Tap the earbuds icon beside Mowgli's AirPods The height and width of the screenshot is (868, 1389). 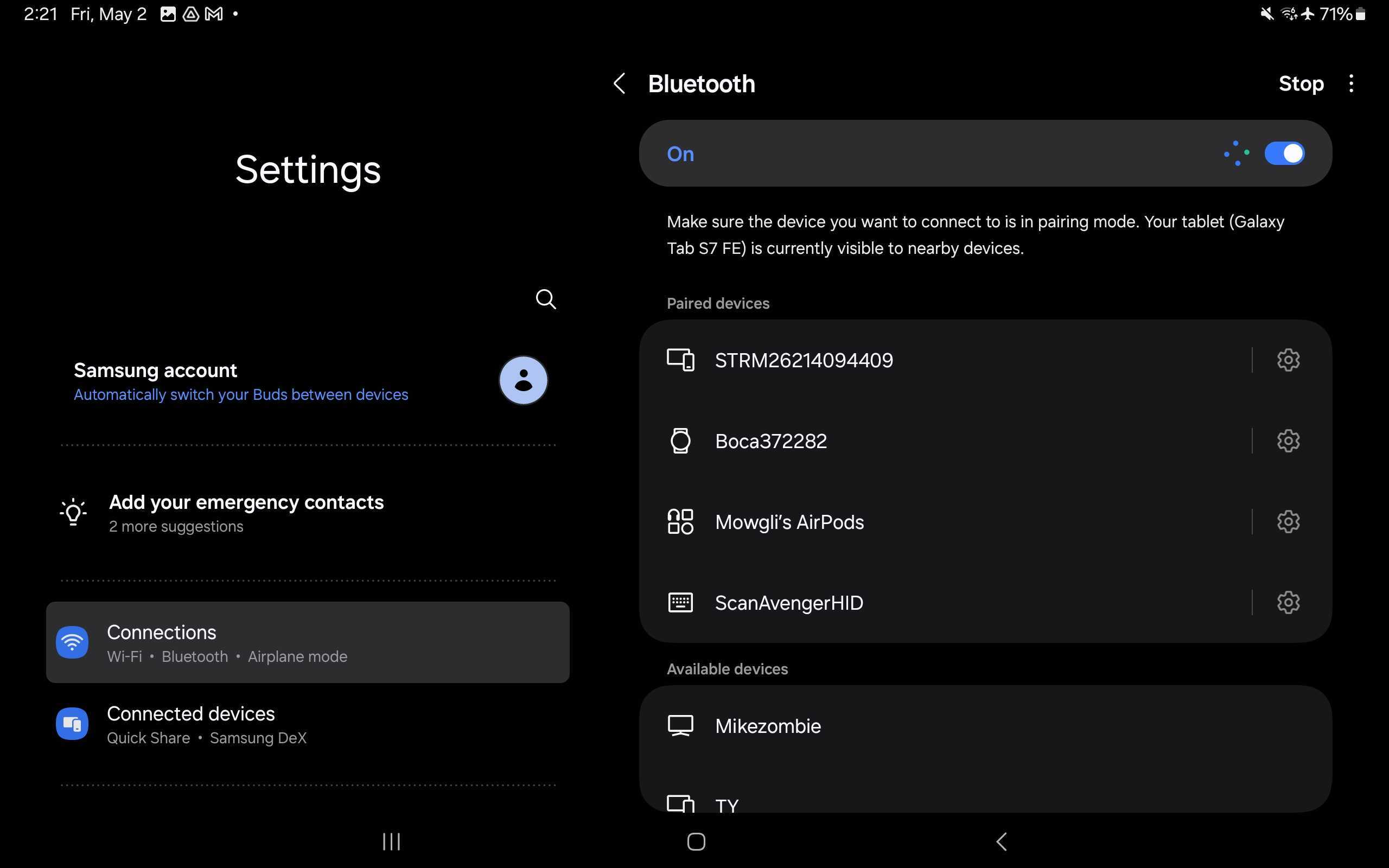click(x=681, y=522)
